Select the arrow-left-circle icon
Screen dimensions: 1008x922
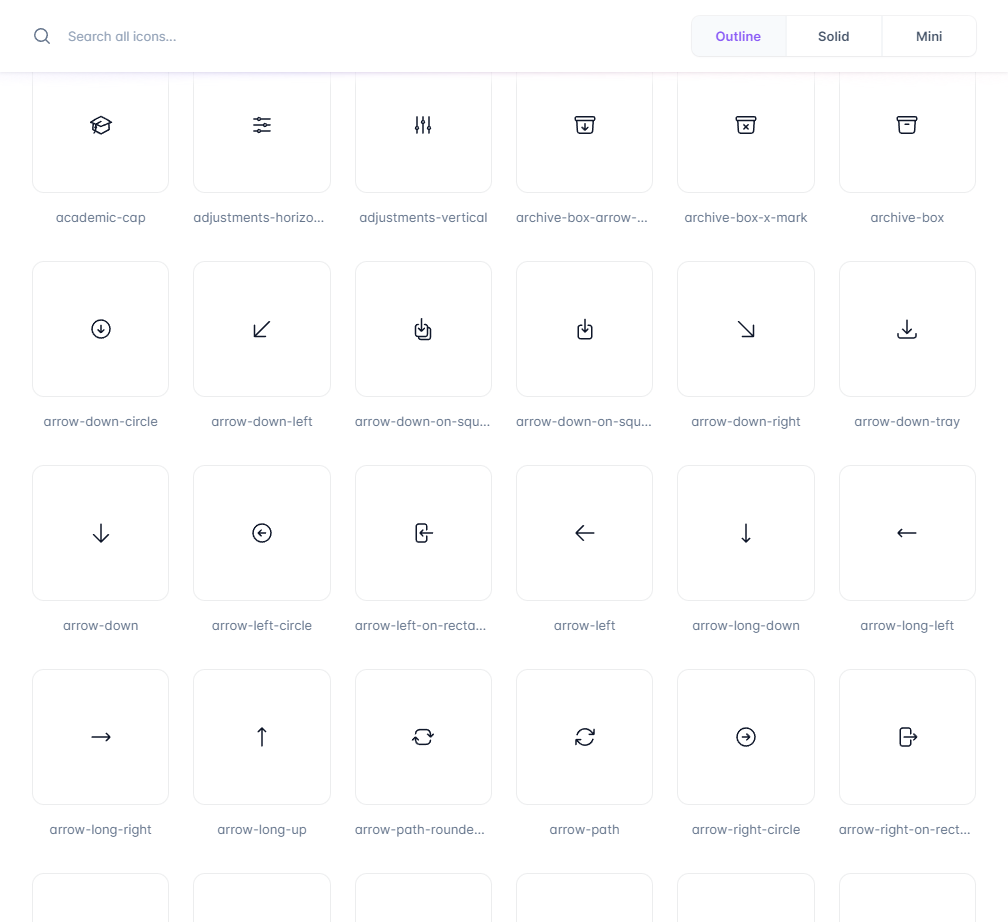pyautogui.click(x=262, y=533)
